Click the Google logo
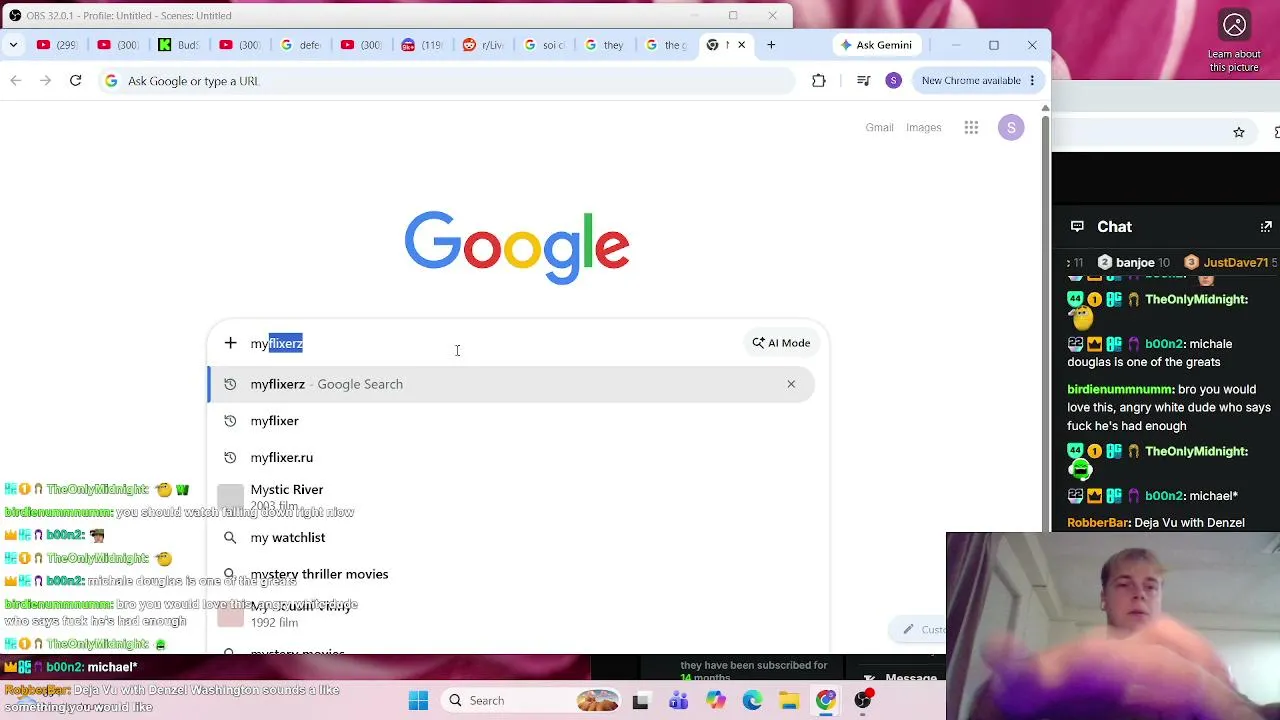 (517, 247)
